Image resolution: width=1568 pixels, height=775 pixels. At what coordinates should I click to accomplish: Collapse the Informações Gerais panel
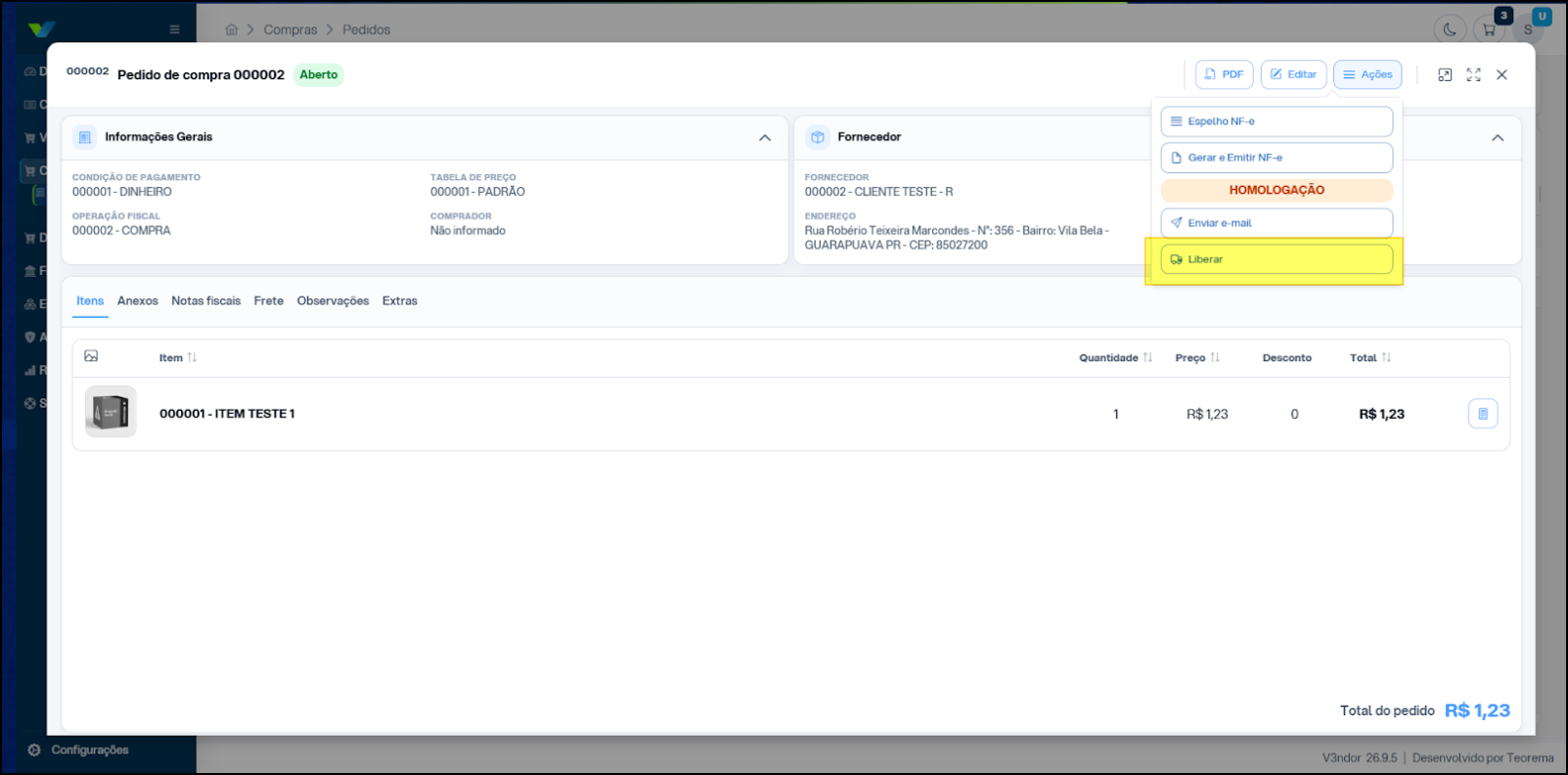(765, 138)
